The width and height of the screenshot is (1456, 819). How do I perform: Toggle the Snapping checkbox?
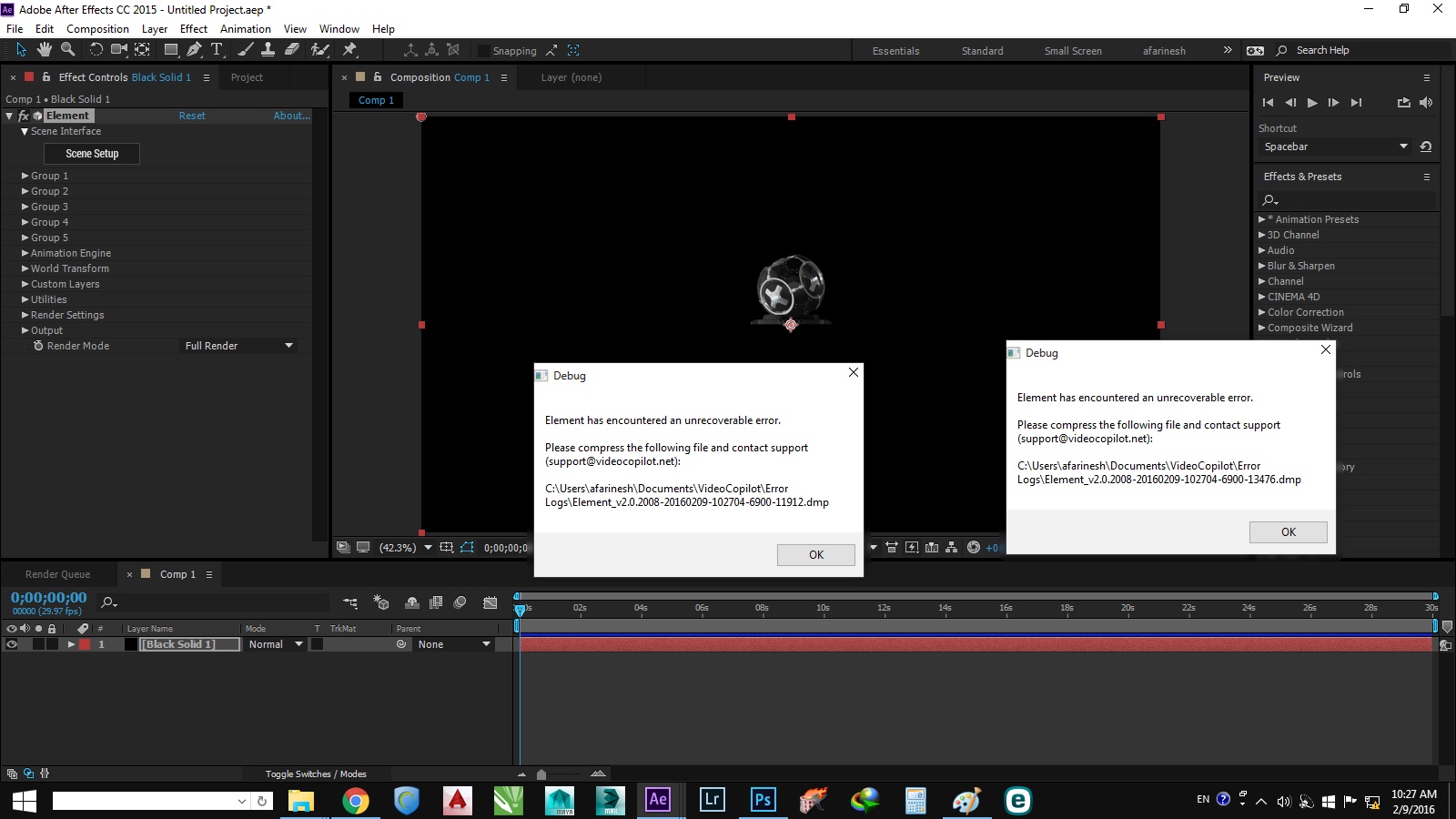click(484, 51)
